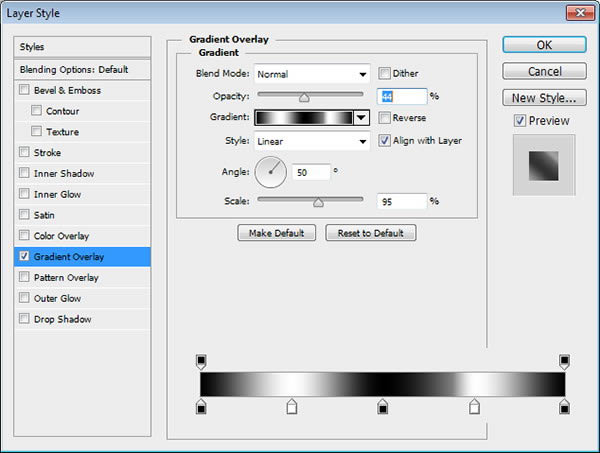Enable the Drop Shadow checkbox

24,318
